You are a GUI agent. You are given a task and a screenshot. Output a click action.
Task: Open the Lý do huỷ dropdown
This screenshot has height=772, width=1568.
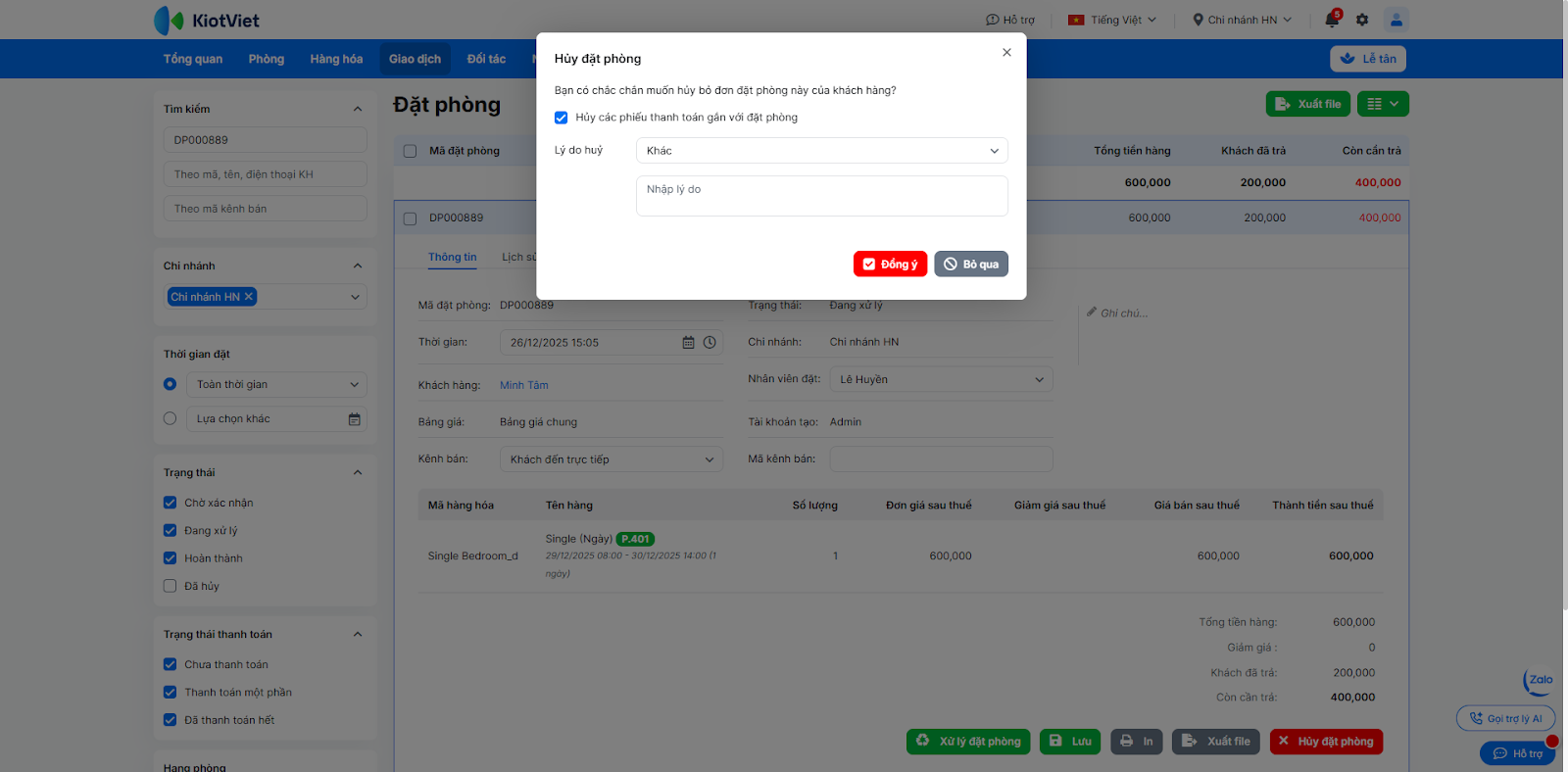(x=822, y=151)
